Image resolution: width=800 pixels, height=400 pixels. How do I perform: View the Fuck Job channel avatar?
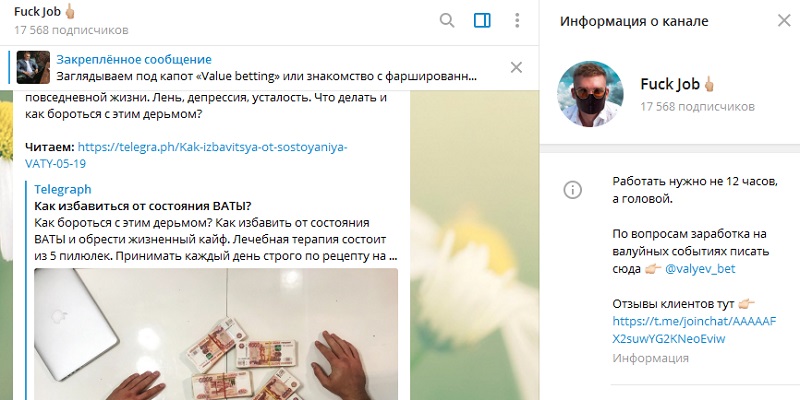tap(590, 94)
